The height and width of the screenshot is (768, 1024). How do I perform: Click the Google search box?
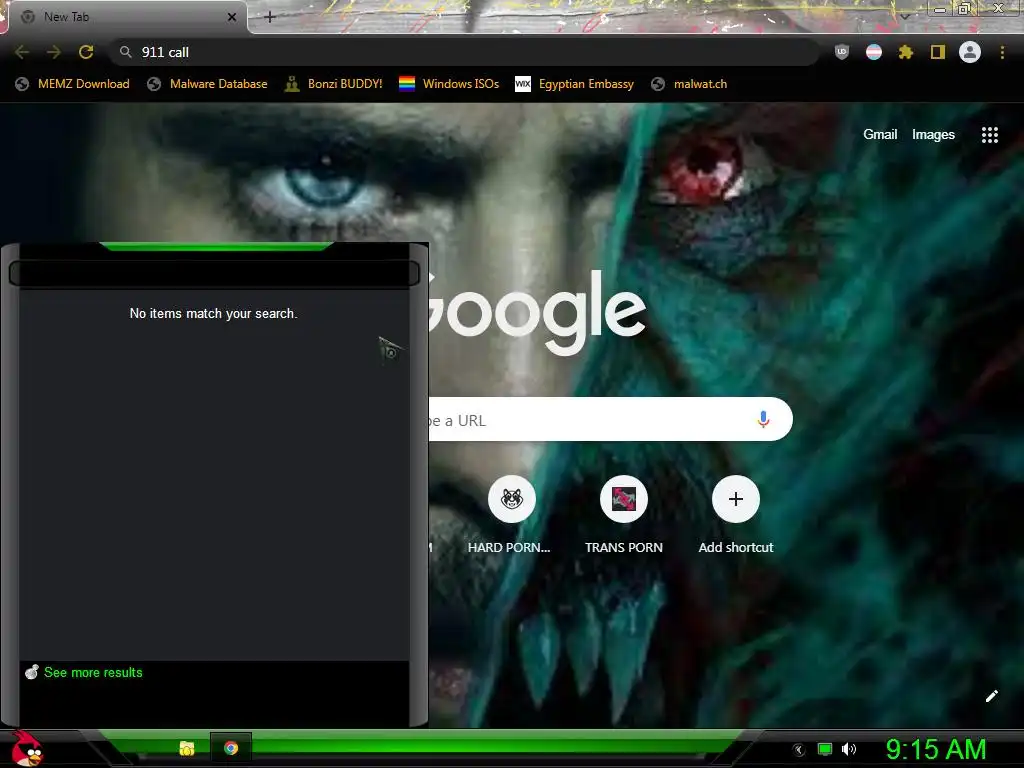pyautogui.click(x=611, y=419)
